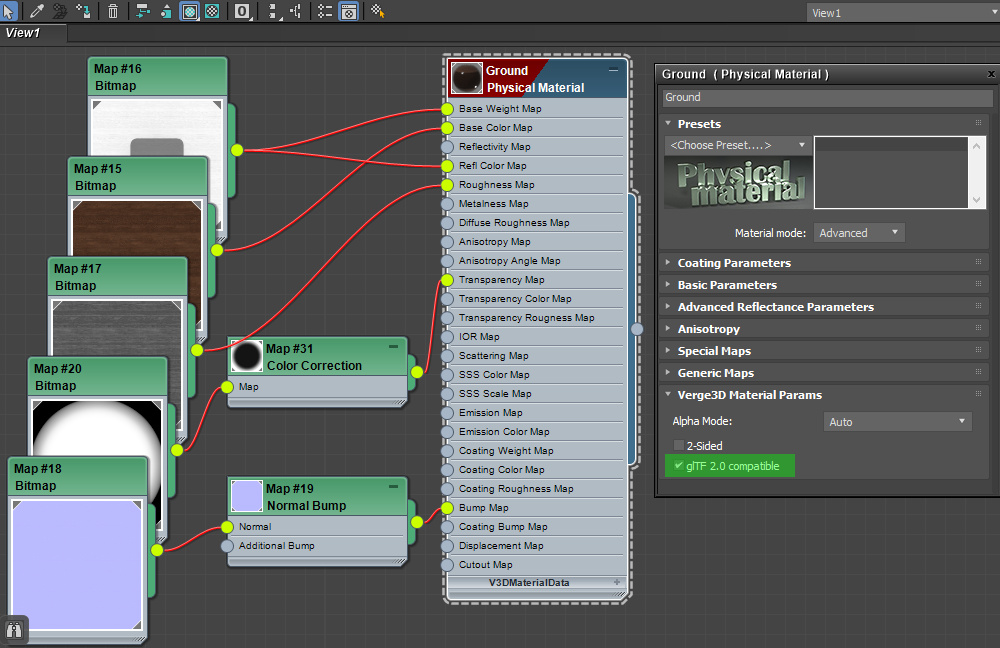Open the Choose Preset dropdown

[x=738, y=145]
